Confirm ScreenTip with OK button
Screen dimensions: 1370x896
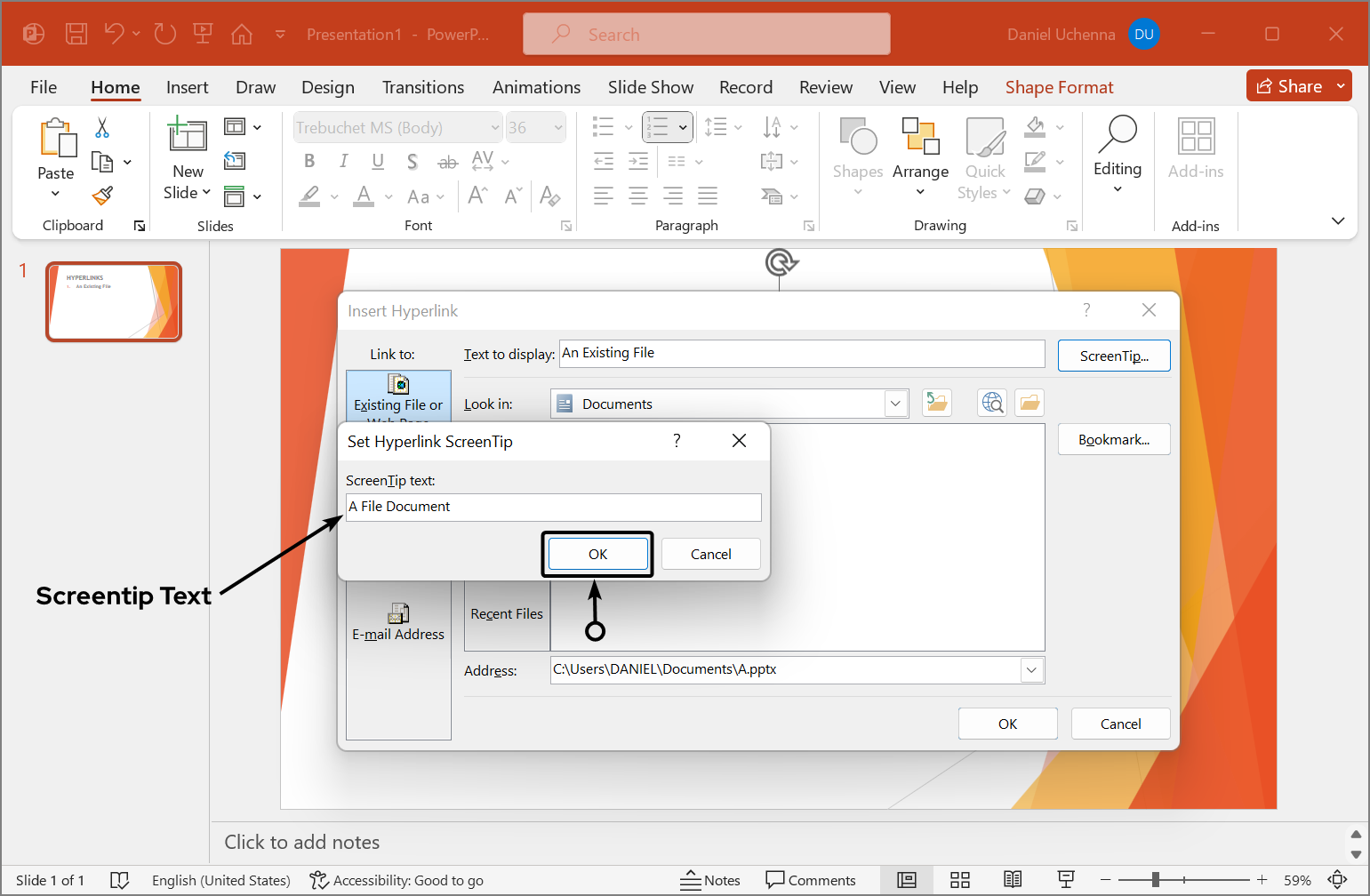(597, 554)
